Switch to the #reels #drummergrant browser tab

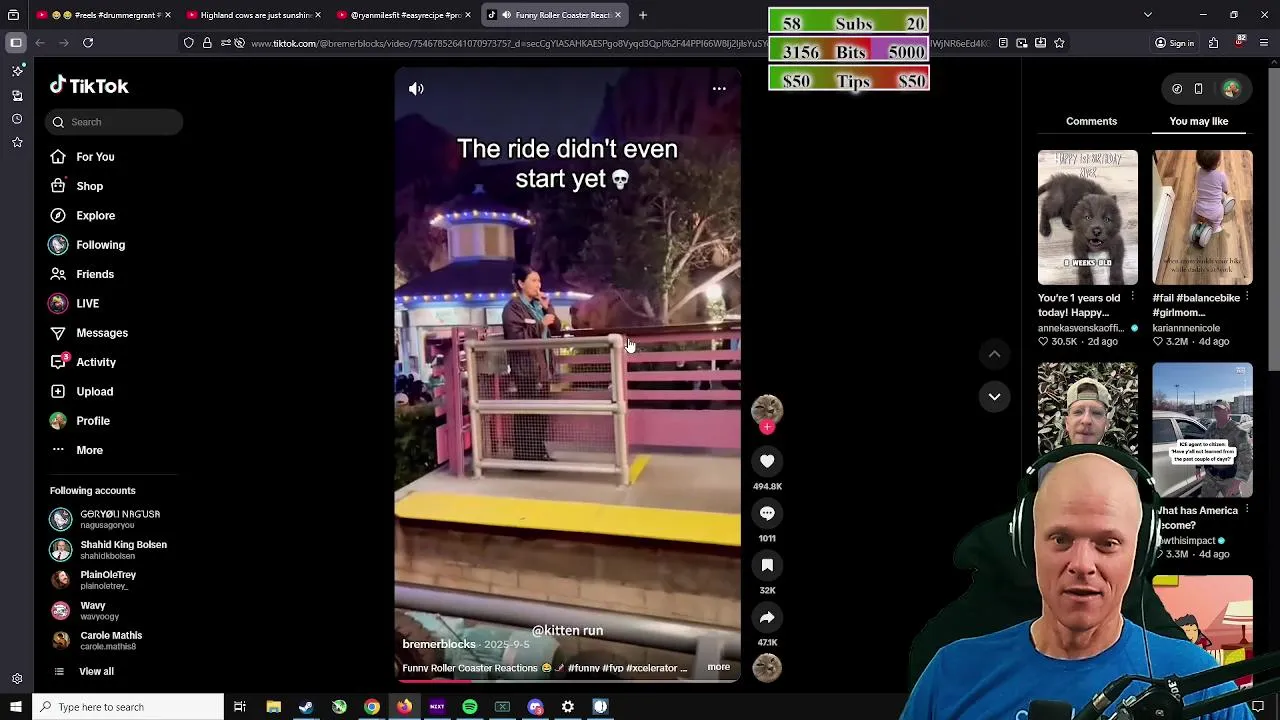[x=102, y=15]
